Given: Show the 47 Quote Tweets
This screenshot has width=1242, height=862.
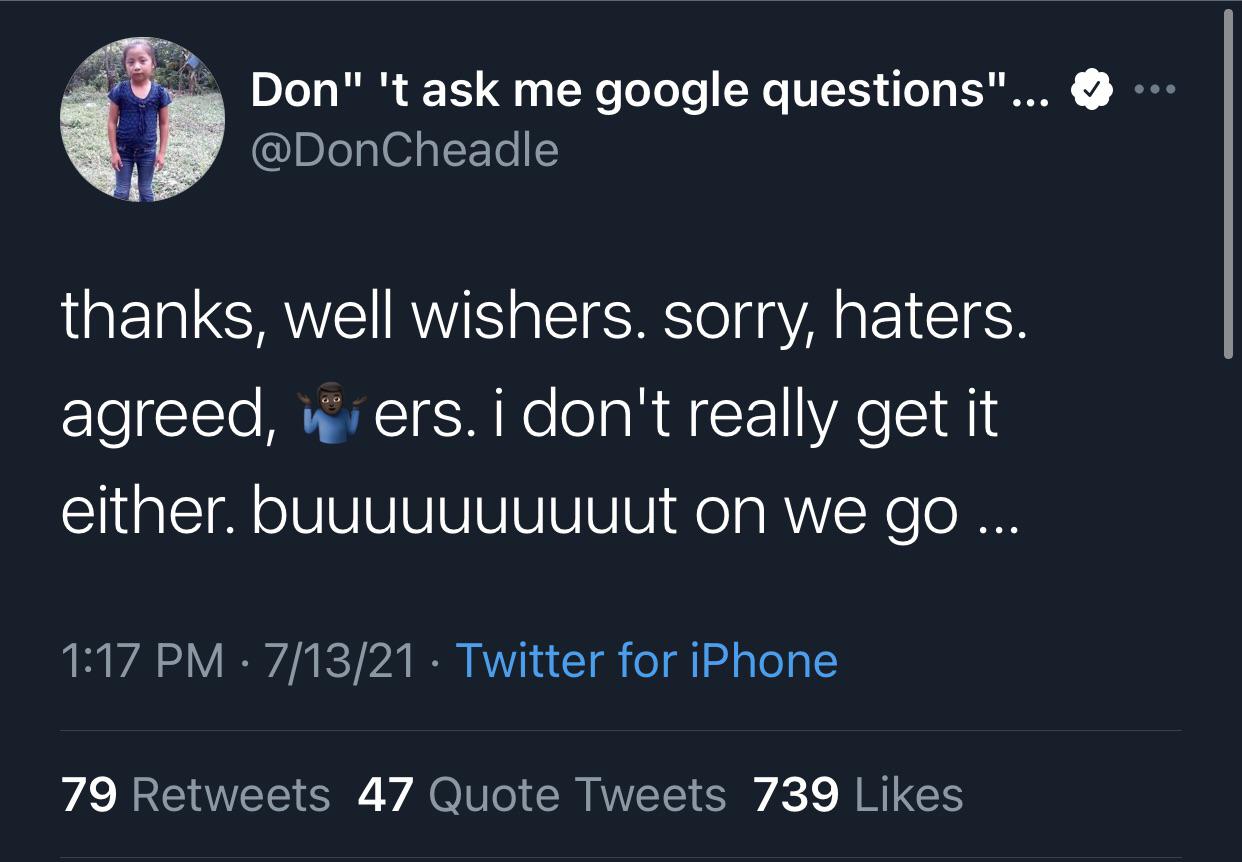Looking at the screenshot, I should tap(542, 796).
